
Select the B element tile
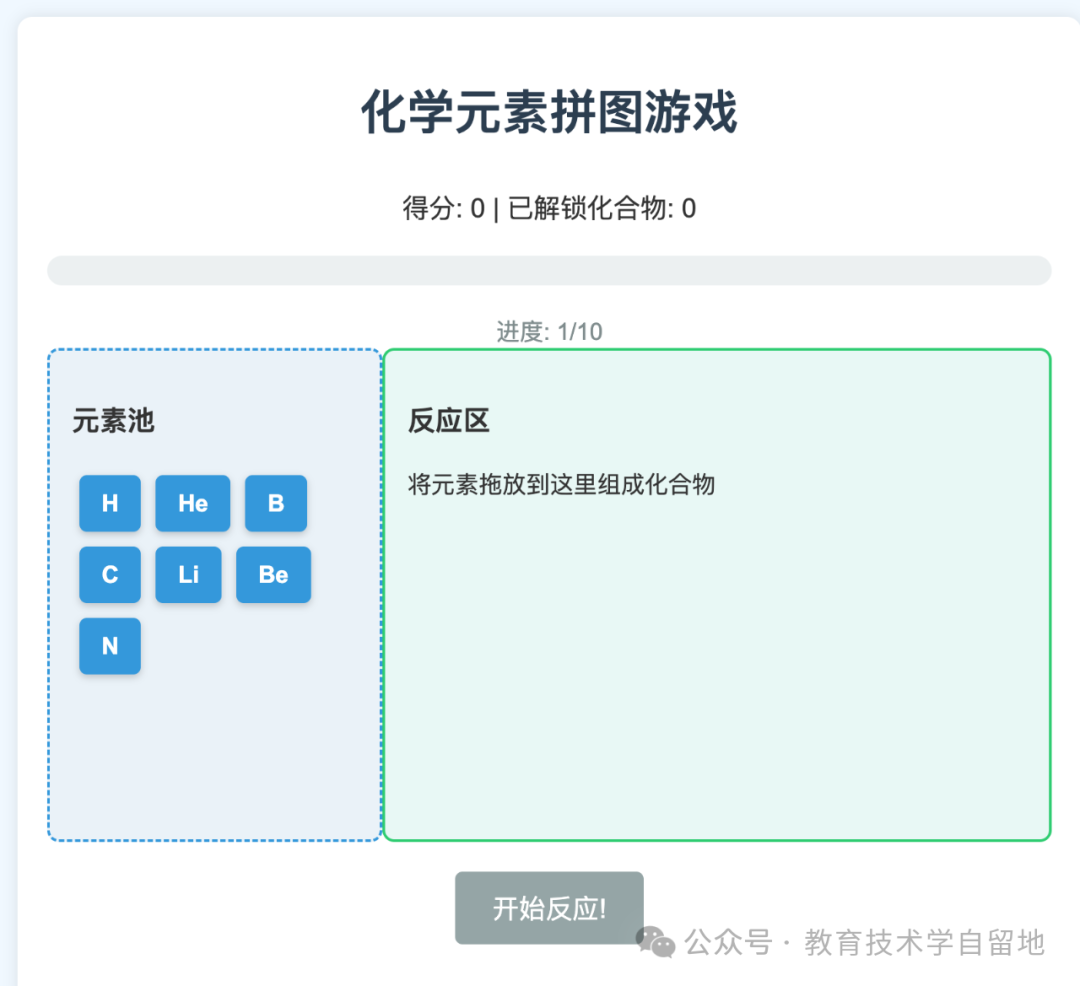coord(276,504)
